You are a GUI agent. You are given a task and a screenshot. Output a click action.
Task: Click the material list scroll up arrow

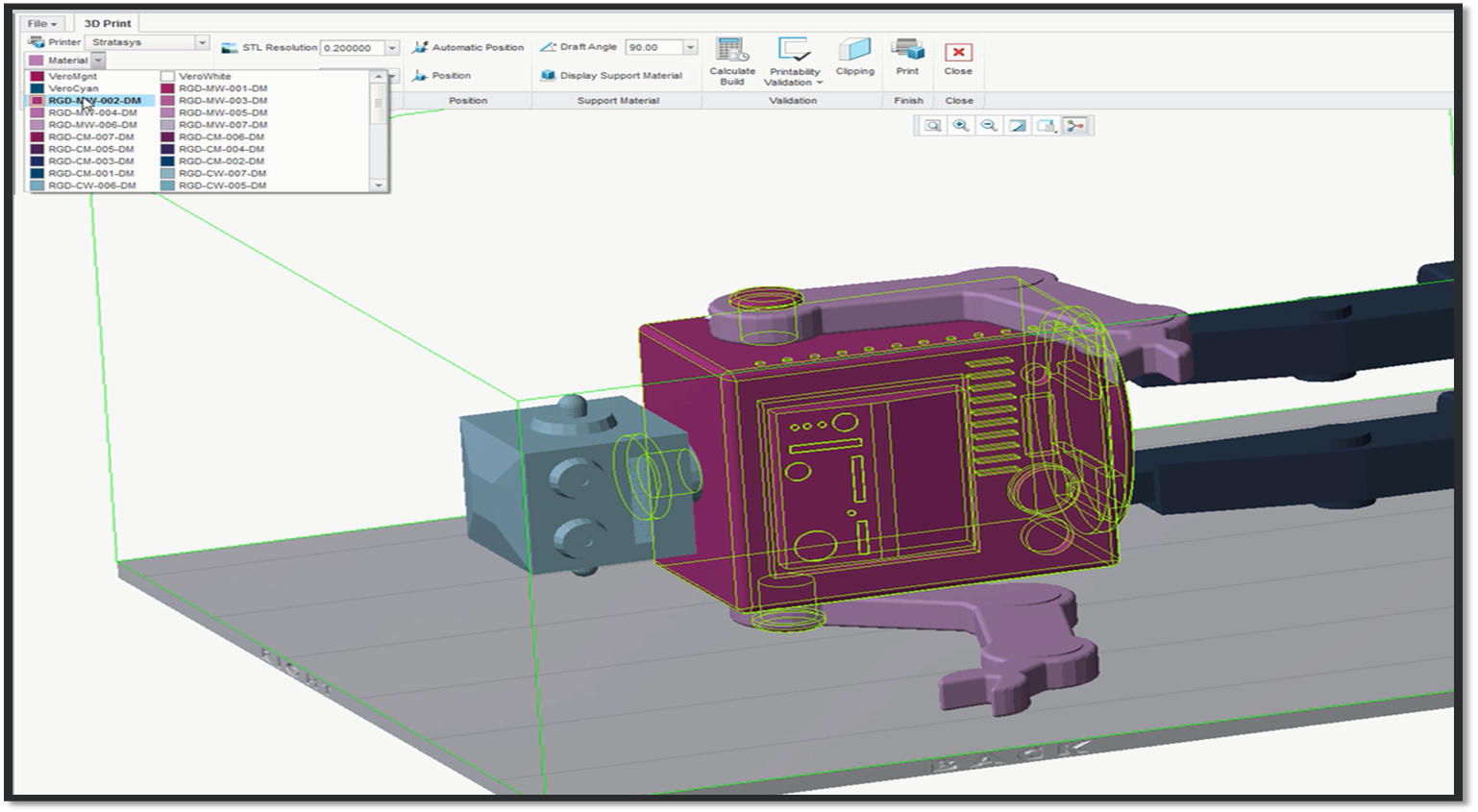click(378, 76)
